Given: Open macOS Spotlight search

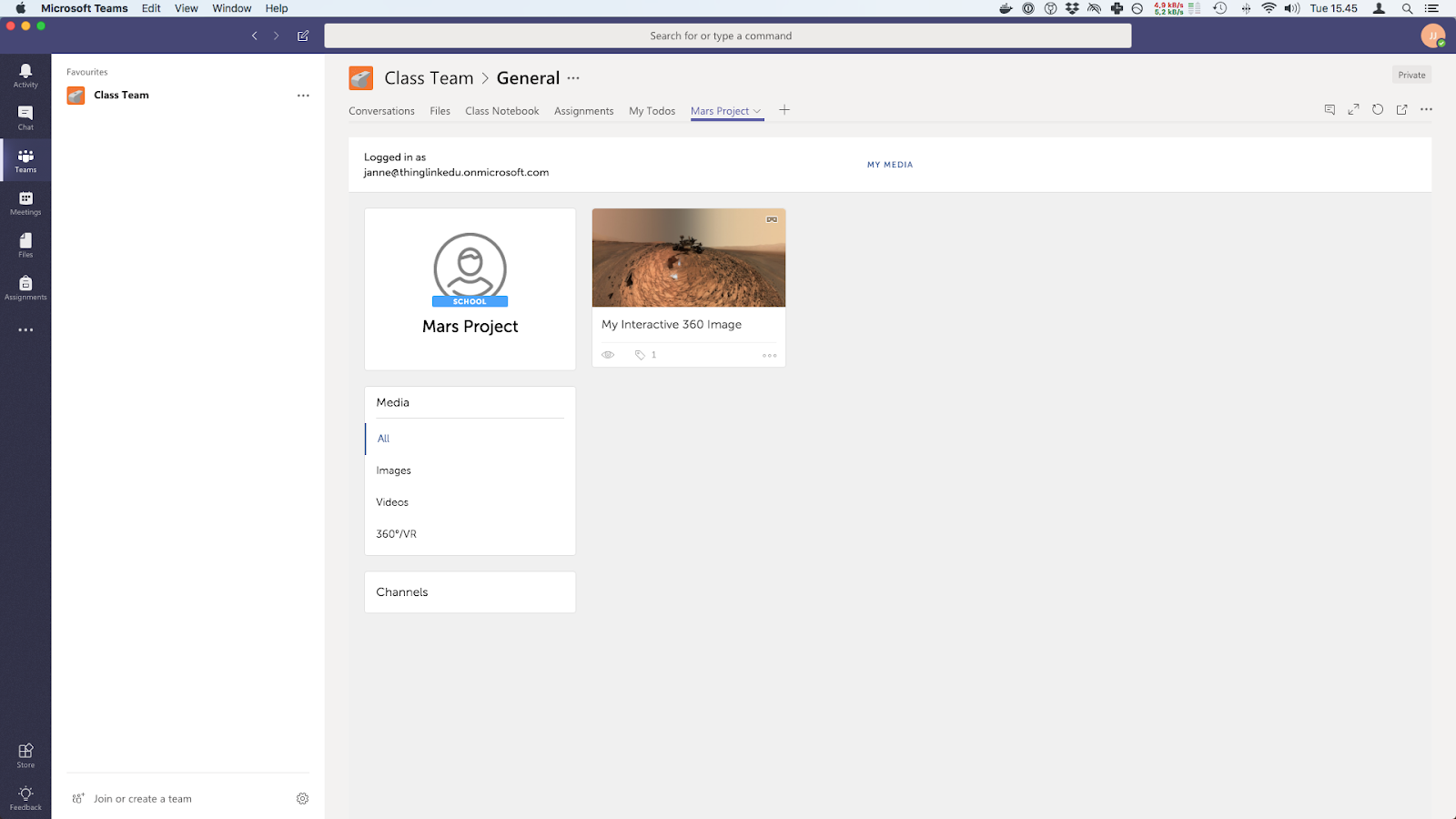Looking at the screenshot, I should (x=1407, y=8).
